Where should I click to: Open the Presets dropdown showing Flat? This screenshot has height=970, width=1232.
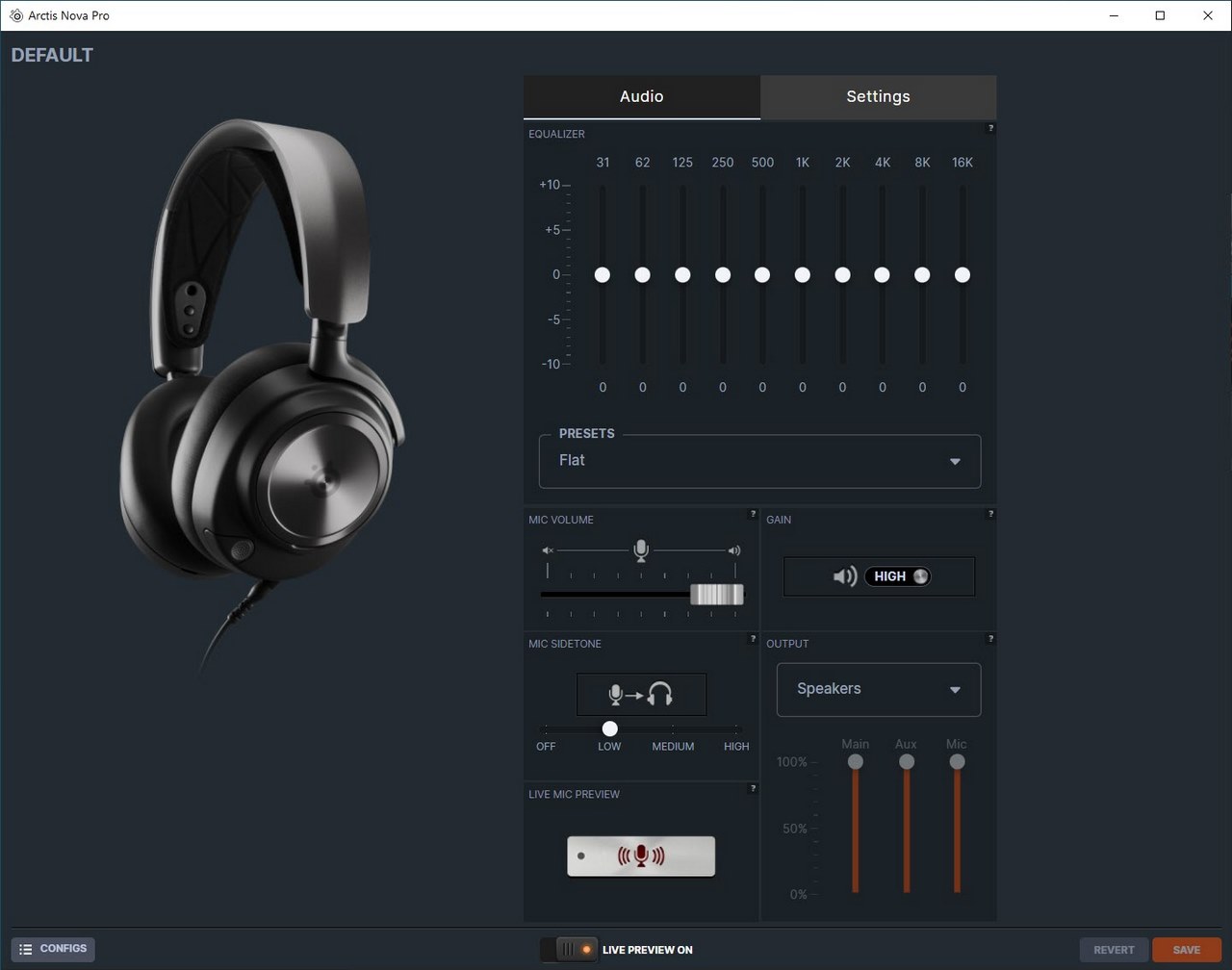click(759, 461)
